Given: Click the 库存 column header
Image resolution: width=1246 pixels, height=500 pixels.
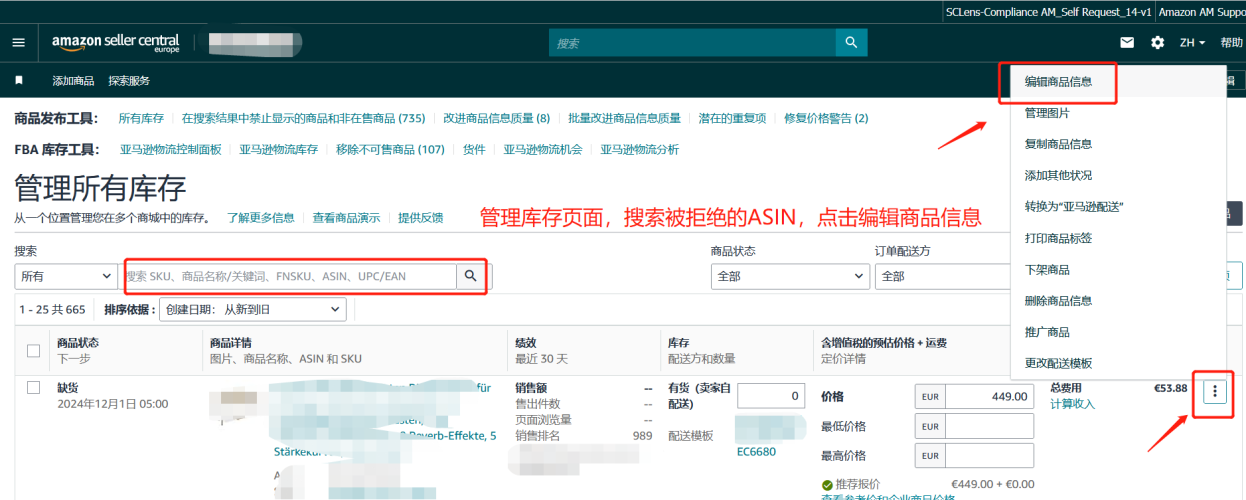Looking at the screenshot, I should click(x=678, y=343).
